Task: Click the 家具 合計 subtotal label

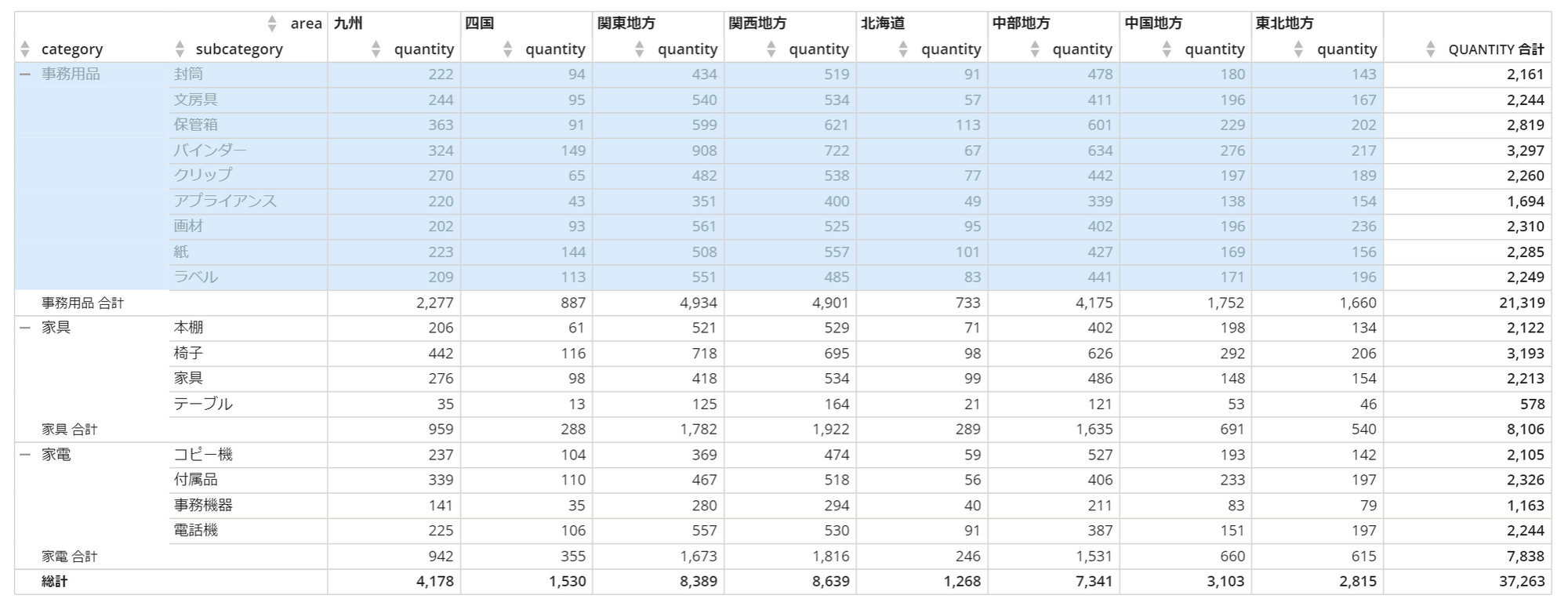Action: [69, 430]
